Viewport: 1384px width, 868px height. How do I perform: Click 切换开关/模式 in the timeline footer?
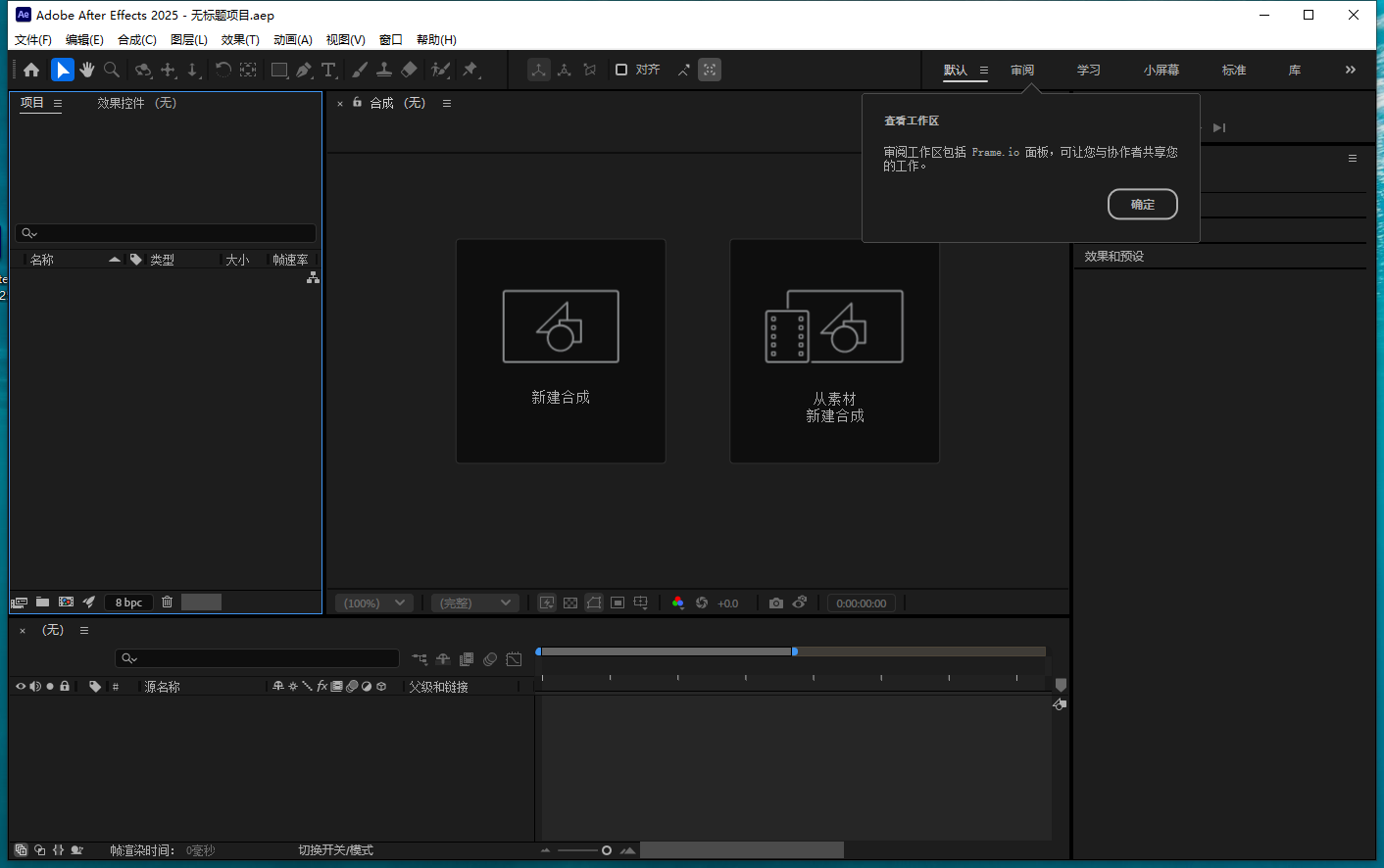[x=335, y=850]
